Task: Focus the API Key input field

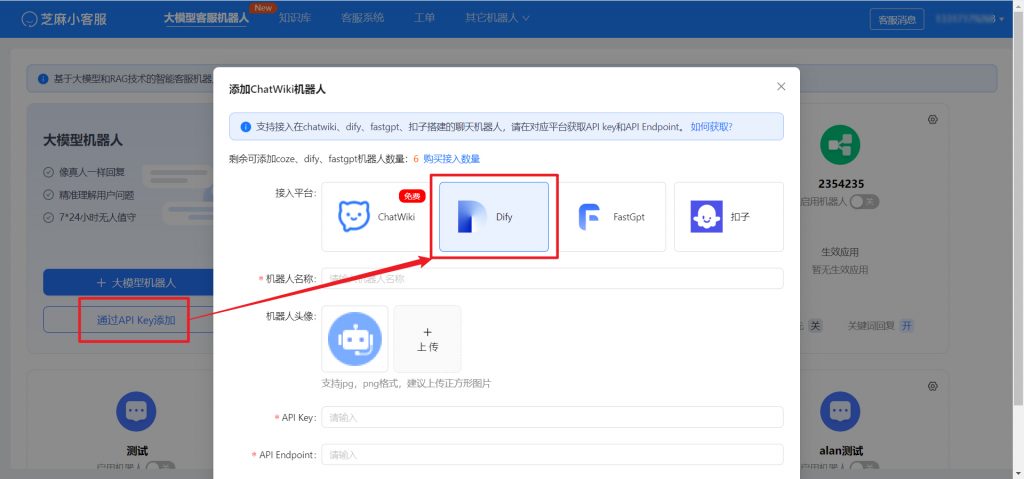Action: pyautogui.click(x=552, y=417)
